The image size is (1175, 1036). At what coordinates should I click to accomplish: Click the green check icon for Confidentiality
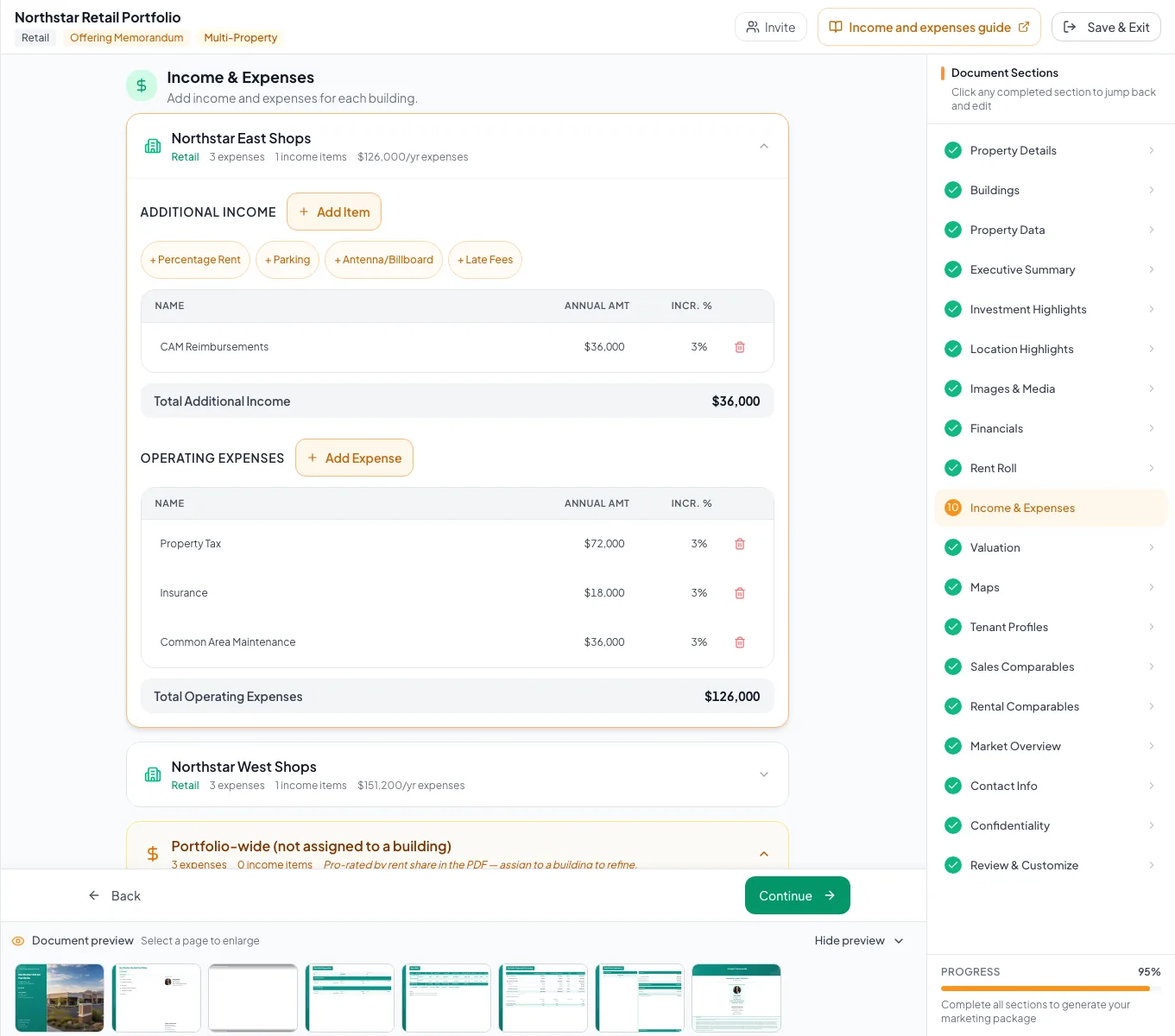(953, 825)
